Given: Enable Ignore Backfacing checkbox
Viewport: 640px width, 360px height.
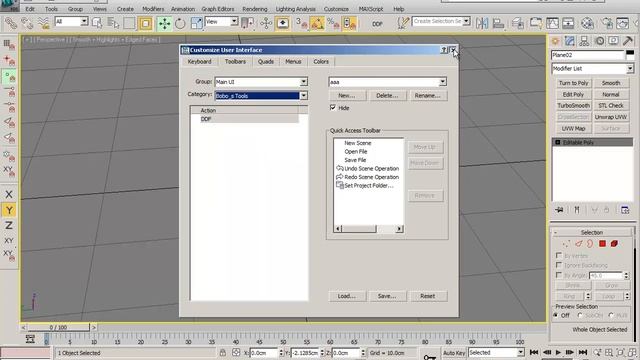Looking at the screenshot, I should click(559, 265).
